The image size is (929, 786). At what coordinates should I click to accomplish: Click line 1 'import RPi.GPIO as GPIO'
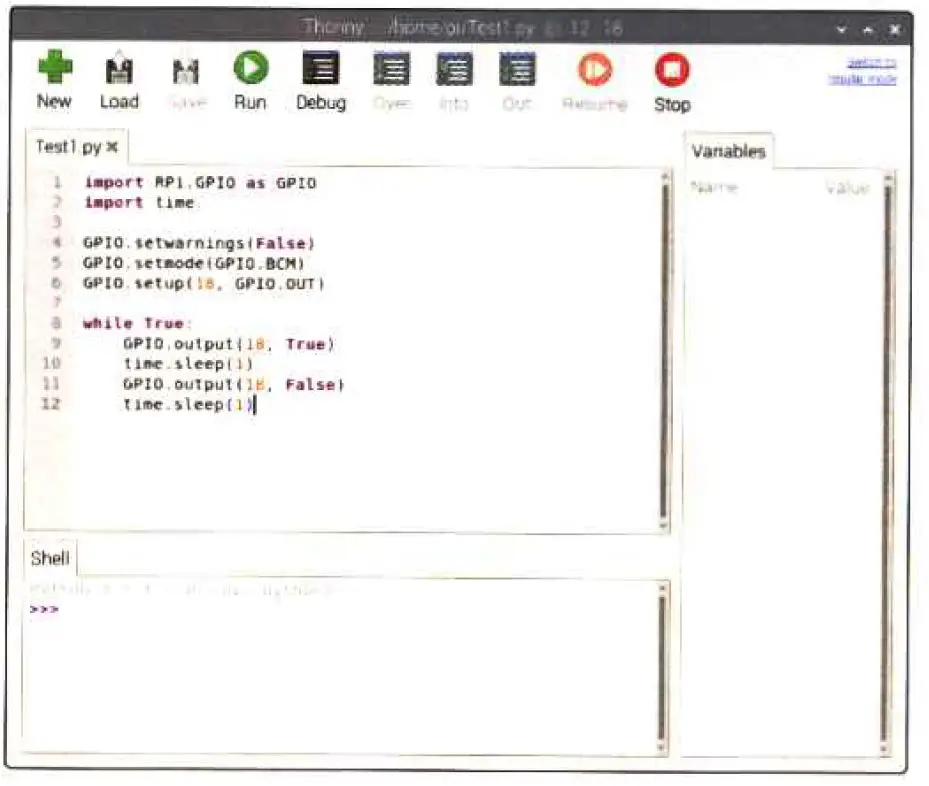(x=200, y=182)
